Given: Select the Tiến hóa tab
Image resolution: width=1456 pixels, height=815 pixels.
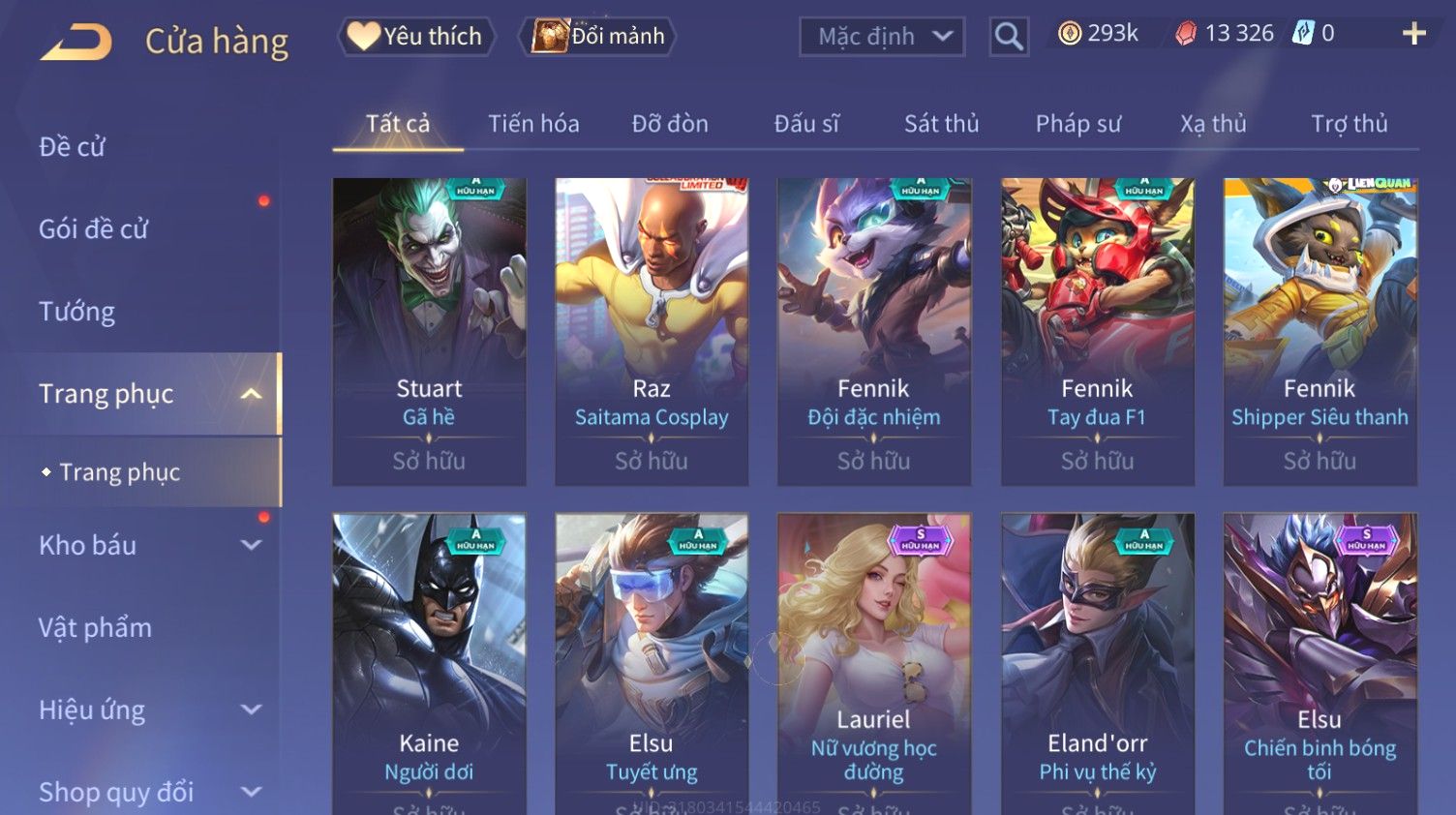Looking at the screenshot, I should (x=533, y=124).
